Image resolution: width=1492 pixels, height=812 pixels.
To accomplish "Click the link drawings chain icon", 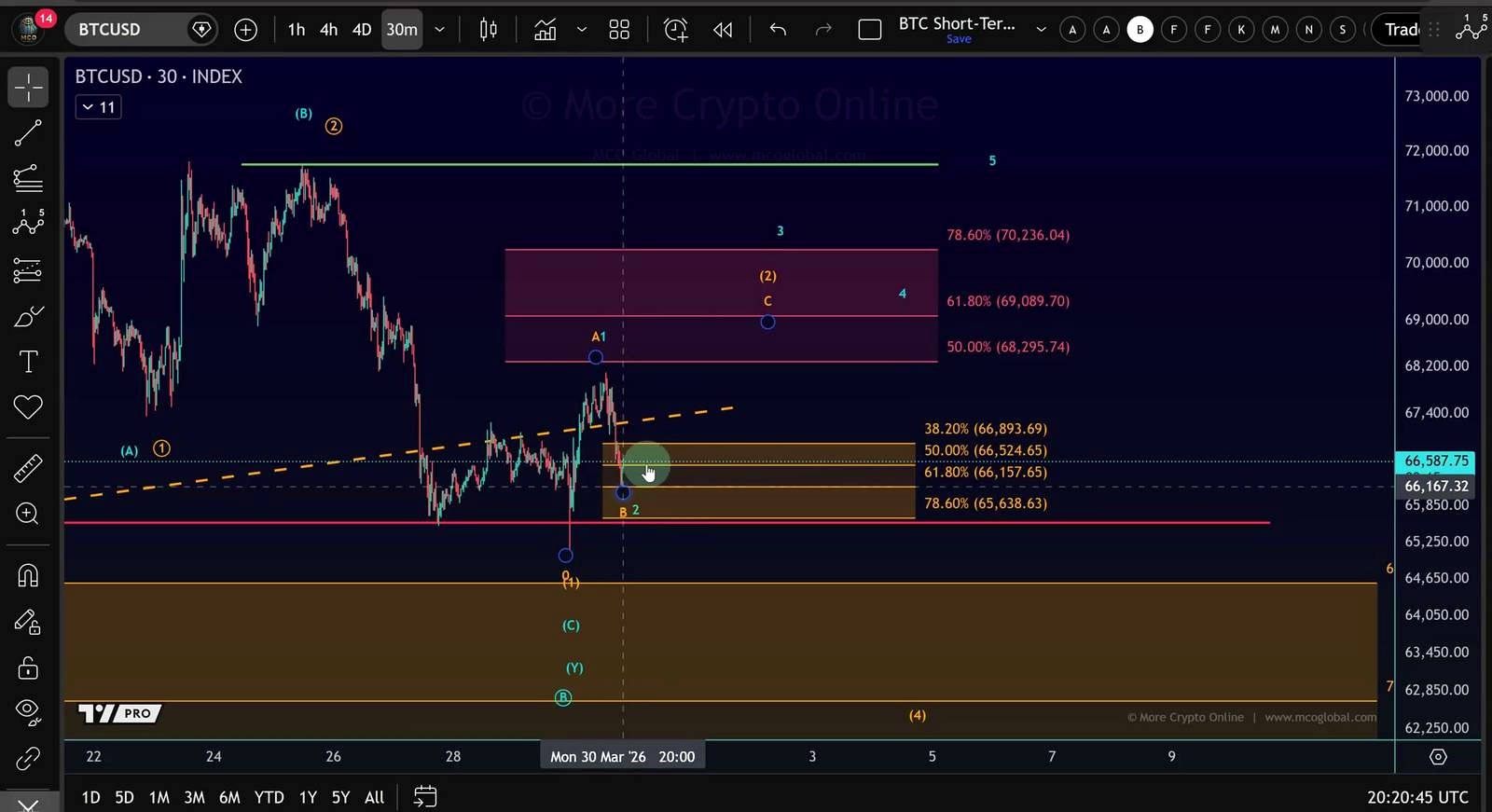I will 28,759.
